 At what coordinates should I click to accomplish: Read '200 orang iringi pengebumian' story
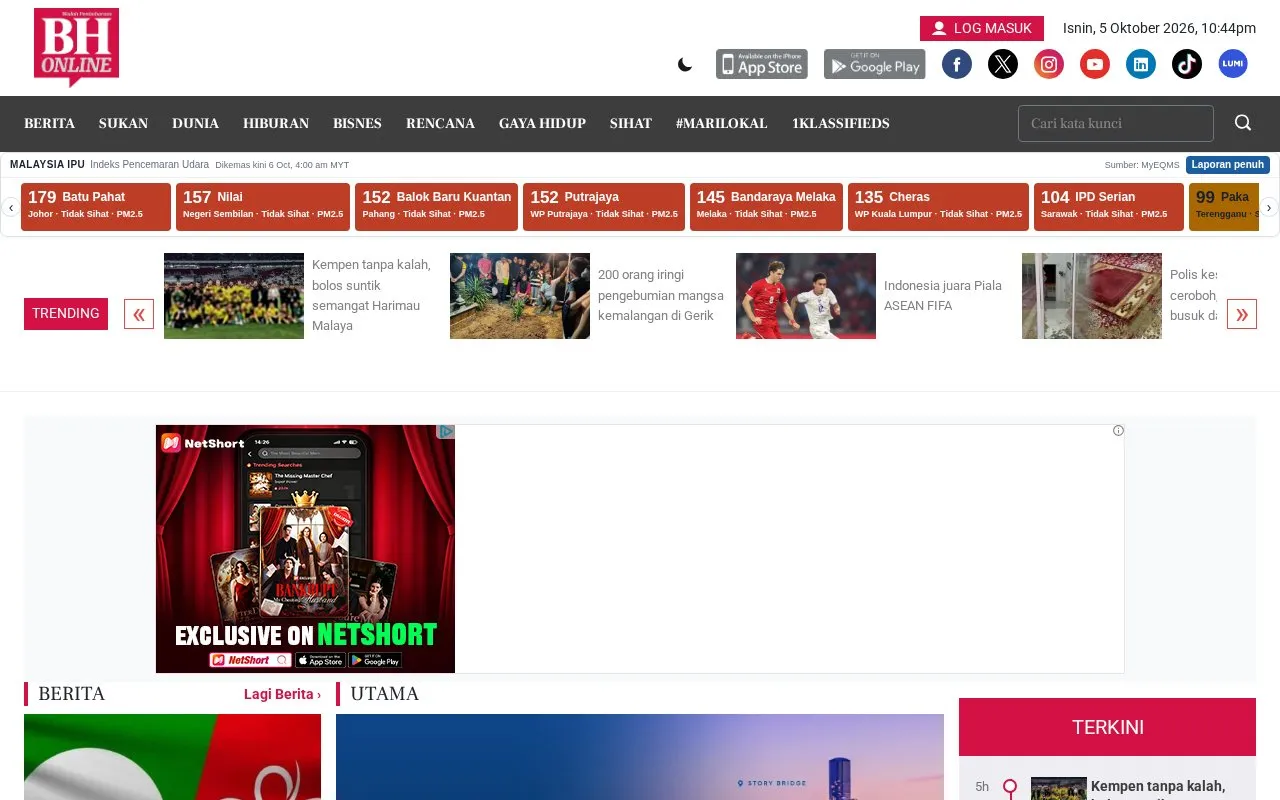tap(660, 295)
